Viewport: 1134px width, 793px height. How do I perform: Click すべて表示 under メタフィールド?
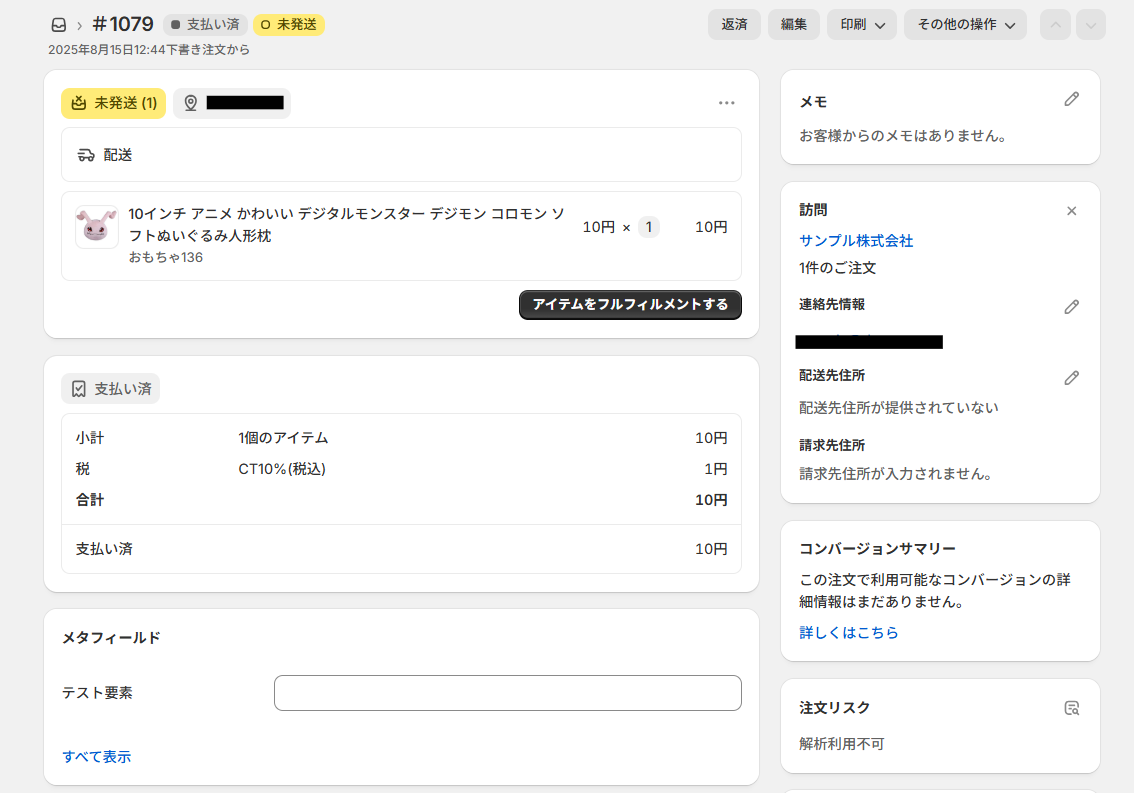point(96,757)
